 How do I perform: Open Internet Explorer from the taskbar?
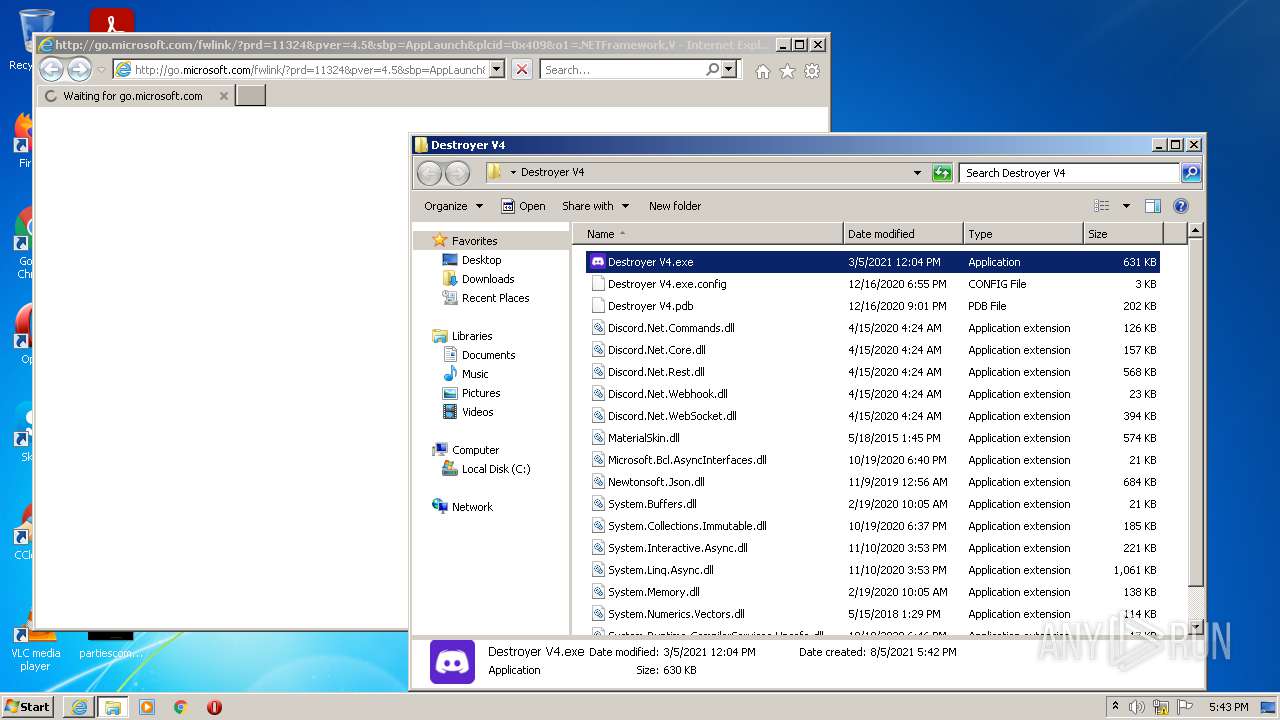click(x=79, y=707)
